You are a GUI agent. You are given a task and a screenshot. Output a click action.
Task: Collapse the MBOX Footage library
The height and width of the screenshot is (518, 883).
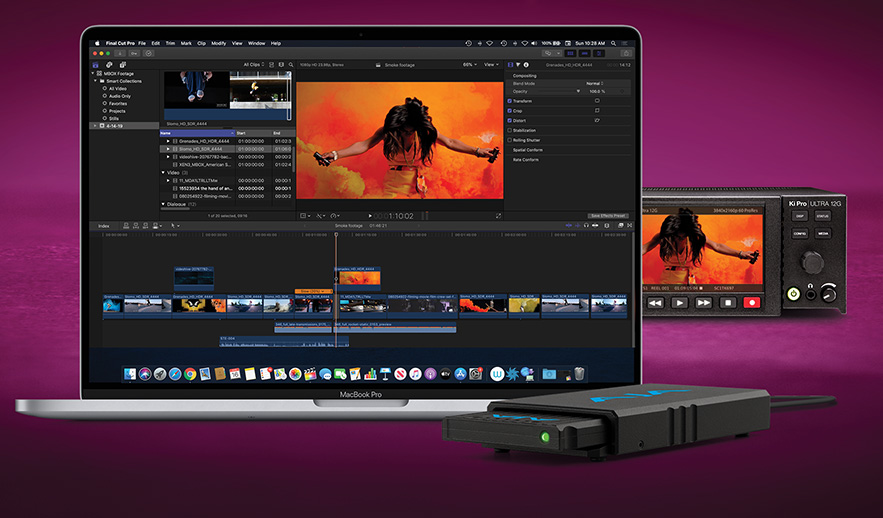pos(93,73)
